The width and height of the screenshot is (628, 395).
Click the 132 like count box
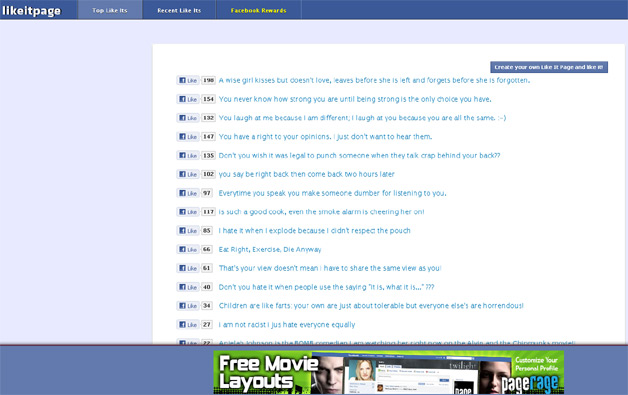(x=208, y=118)
